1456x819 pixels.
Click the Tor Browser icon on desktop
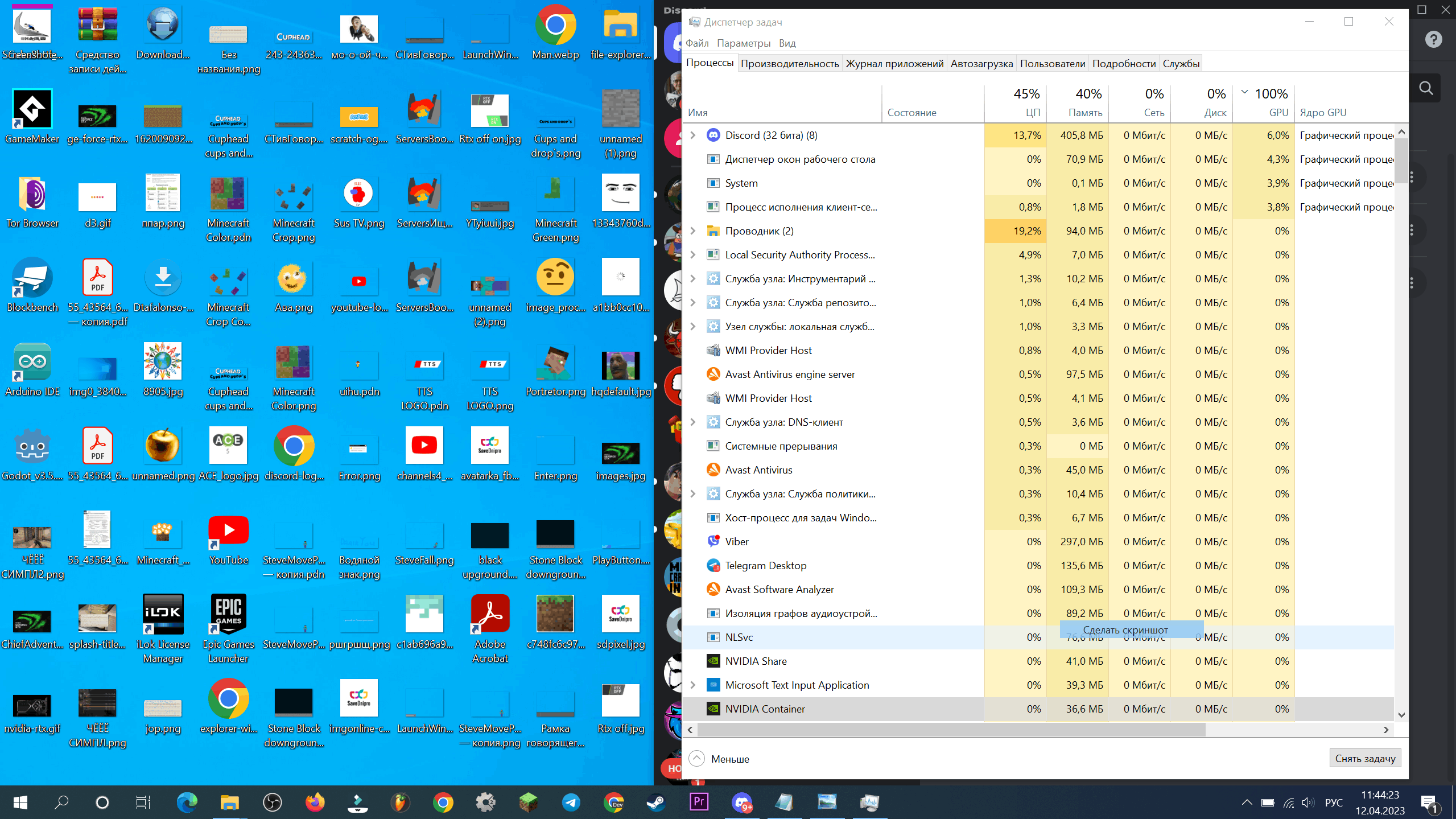coord(32,195)
